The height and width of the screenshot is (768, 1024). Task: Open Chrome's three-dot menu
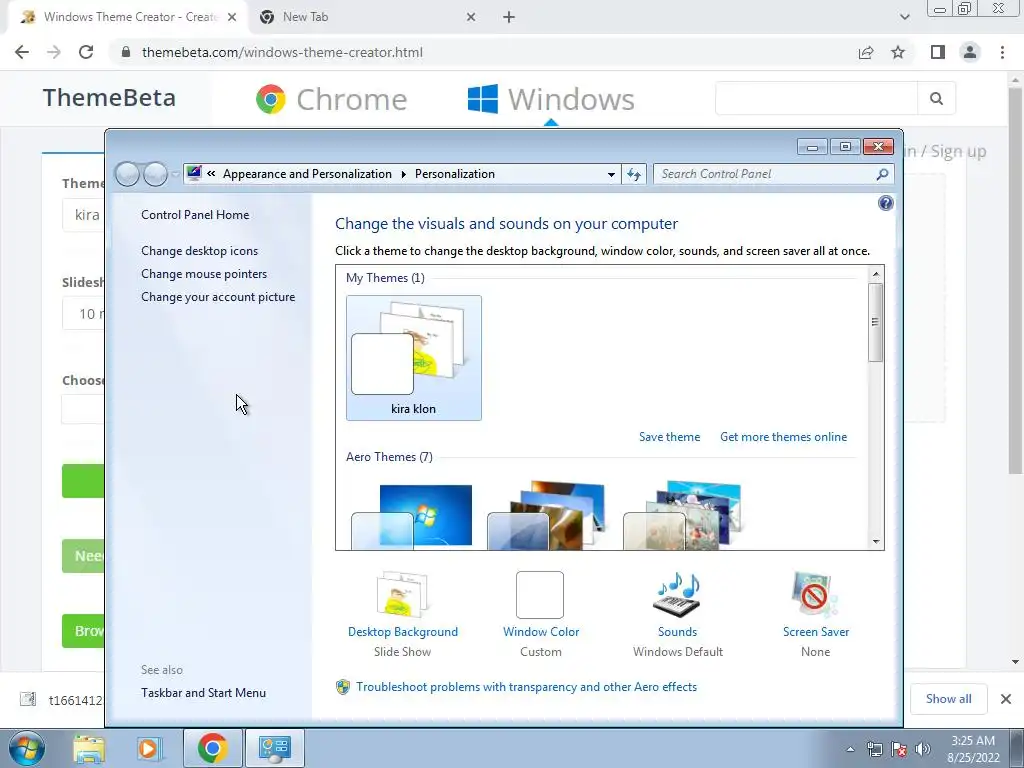[x=1002, y=52]
